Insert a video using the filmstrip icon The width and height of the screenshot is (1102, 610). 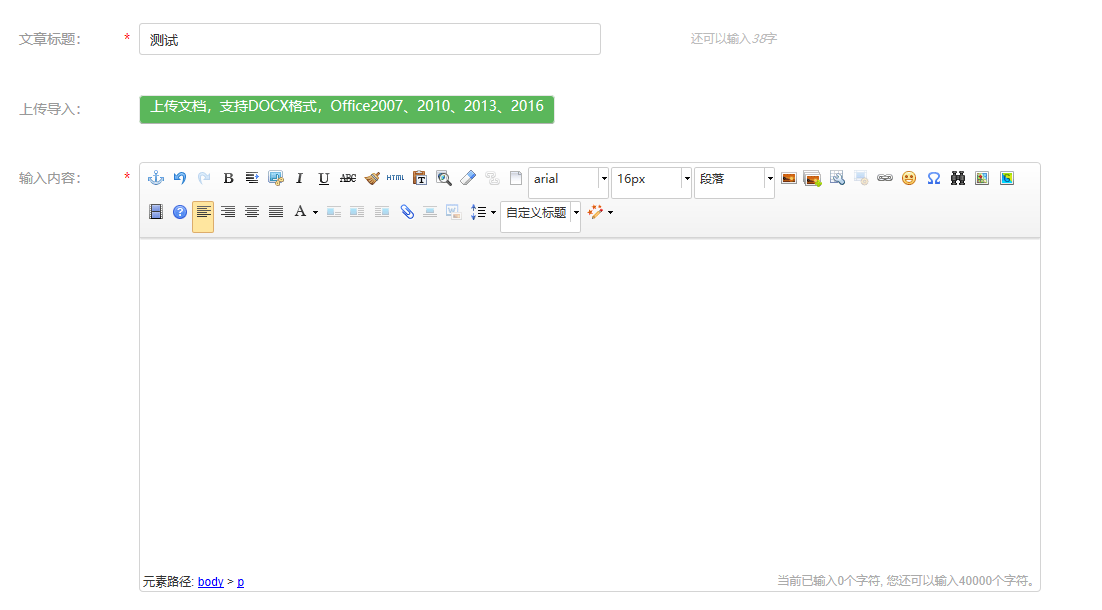pos(156,212)
